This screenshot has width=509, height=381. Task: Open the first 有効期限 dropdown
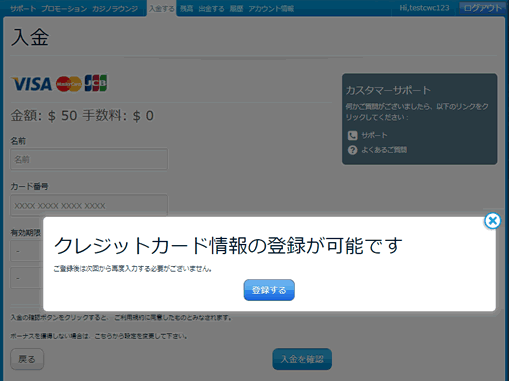(27, 251)
